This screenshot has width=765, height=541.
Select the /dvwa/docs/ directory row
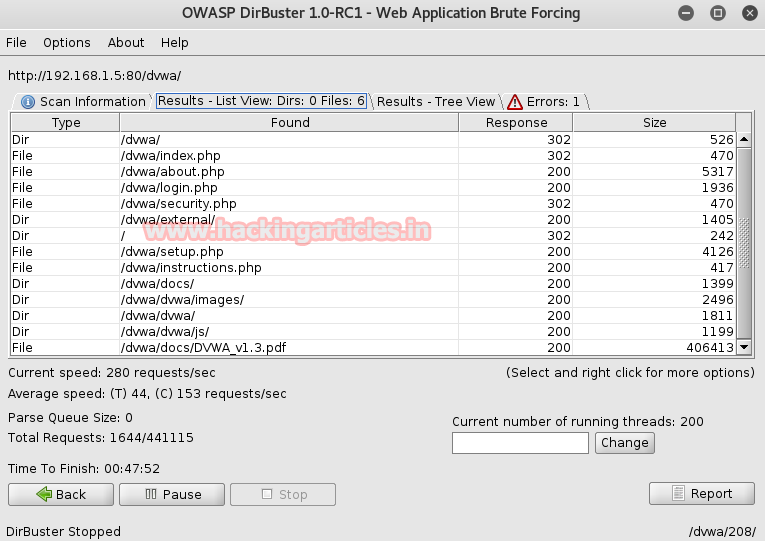[373, 283]
